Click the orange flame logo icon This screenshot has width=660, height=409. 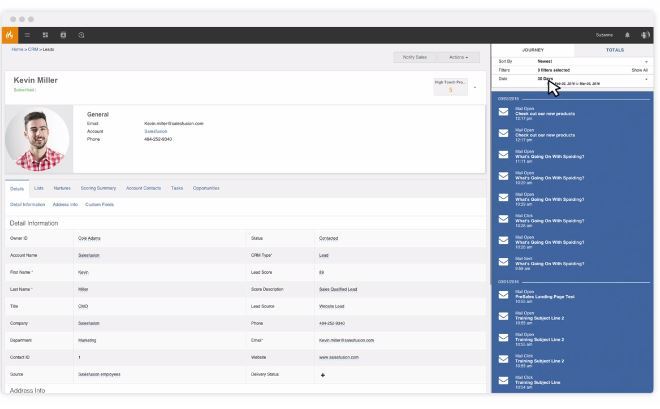click(x=12, y=34)
